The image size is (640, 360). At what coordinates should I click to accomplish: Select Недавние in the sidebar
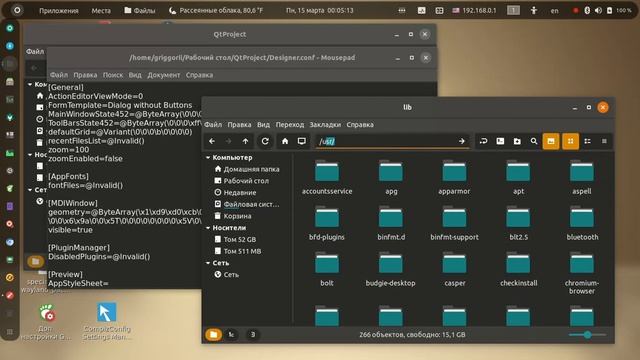tap(236, 193)
